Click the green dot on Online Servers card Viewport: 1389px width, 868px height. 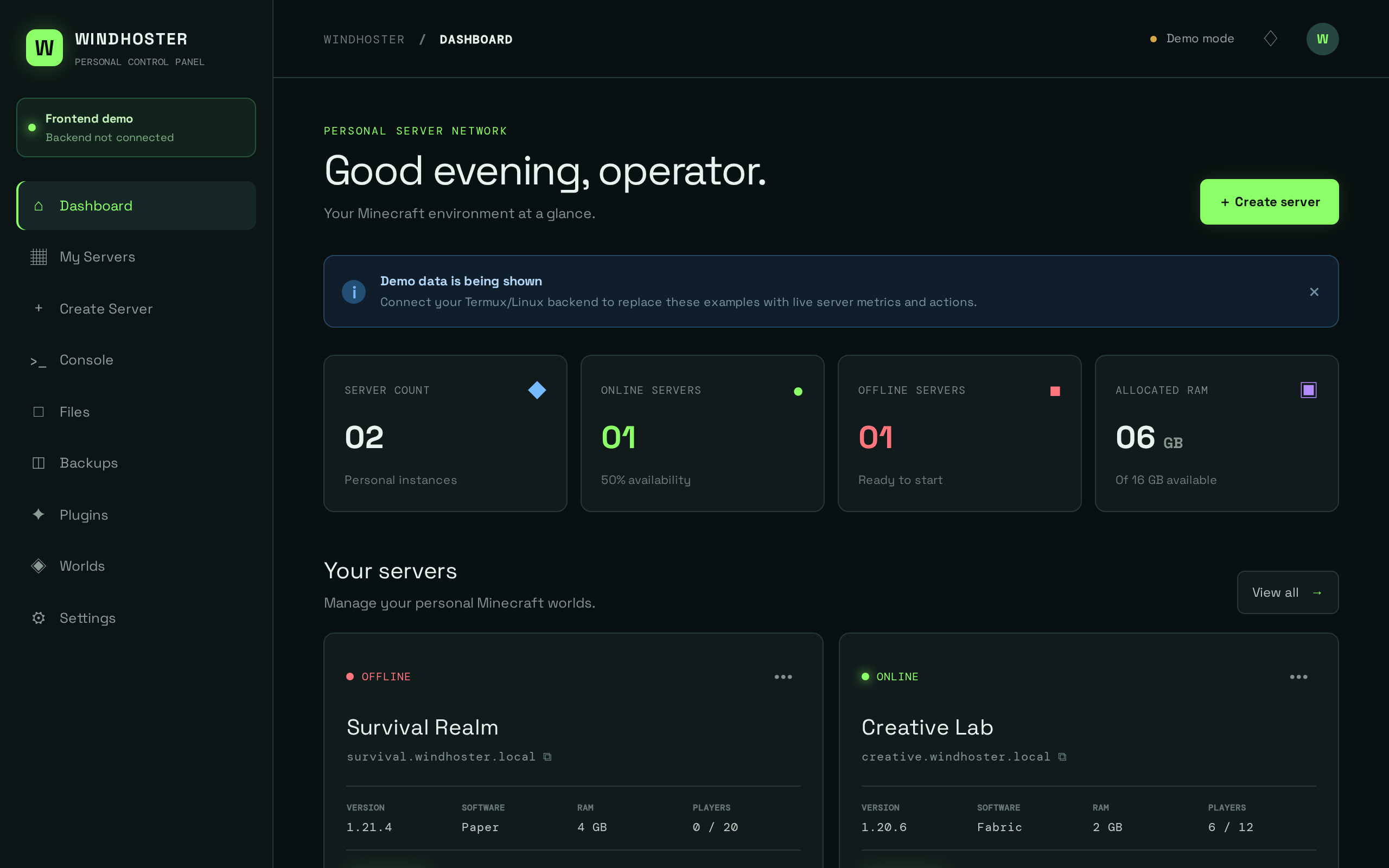click(798, 392)
